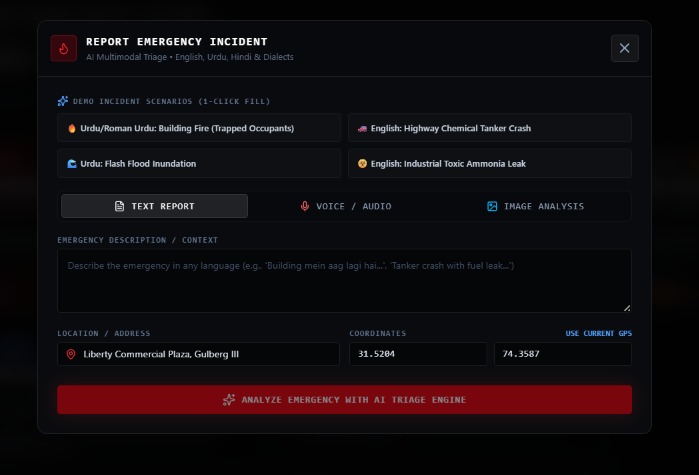699x475 pixels.
Task: Click the truck icon on Tanker Crash scenario
Action: click(362, 128)
